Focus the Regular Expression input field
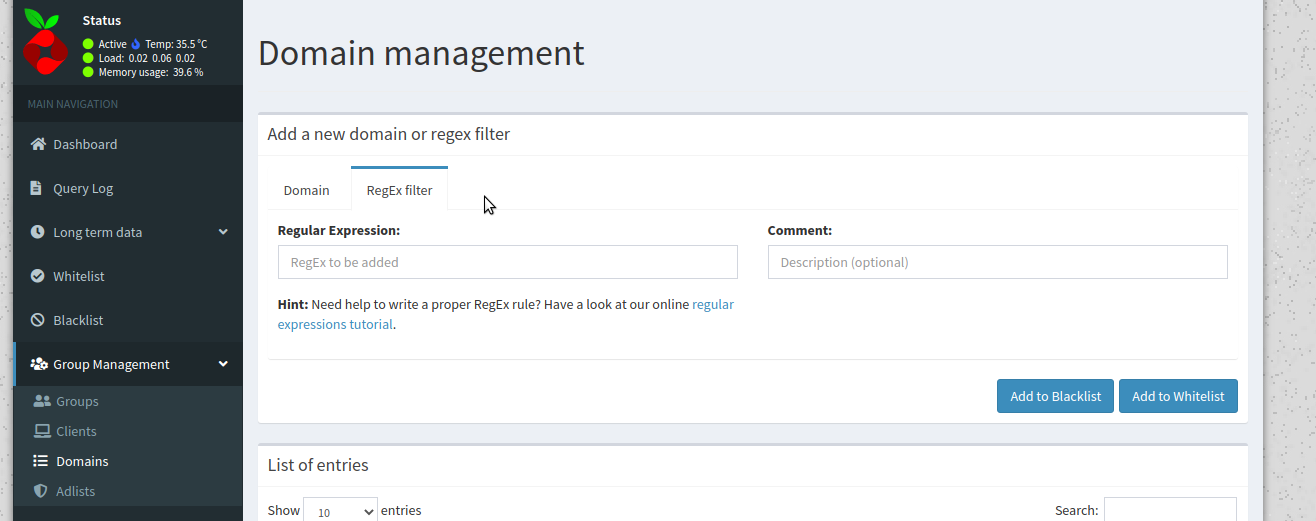The width and height of the screenshot is (1316, 521). [x=508, y=262]
